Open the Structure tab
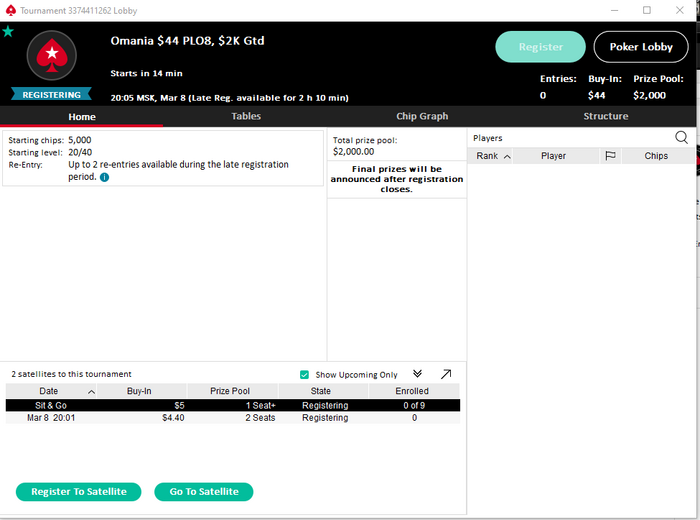 pos(605,116)
